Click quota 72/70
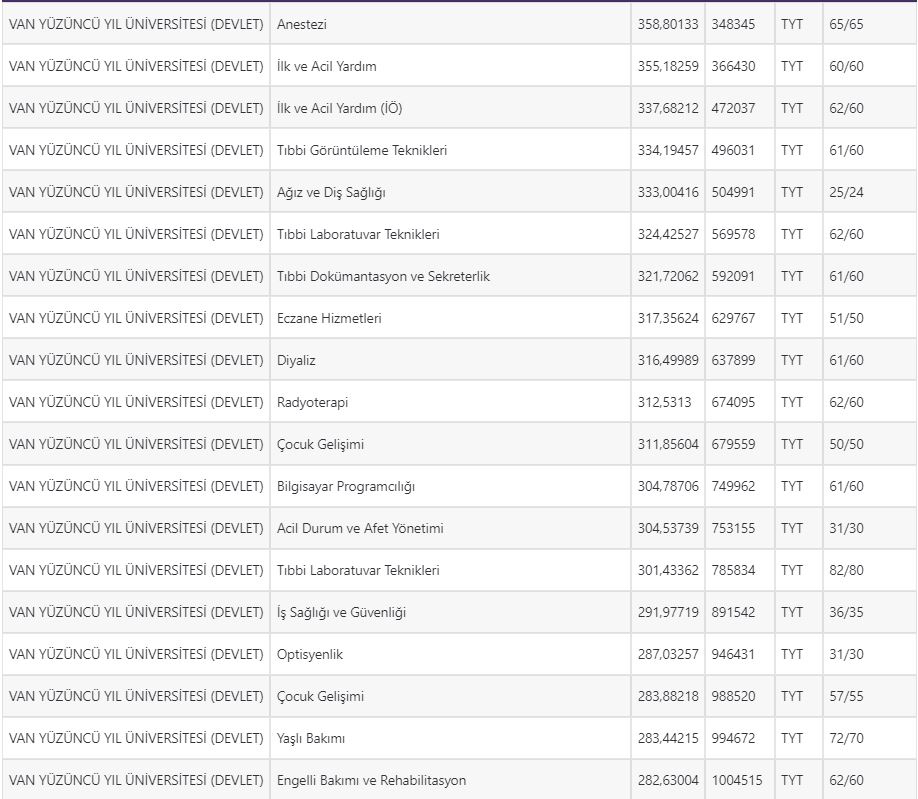The image size is (918, 799). (846, 739)
